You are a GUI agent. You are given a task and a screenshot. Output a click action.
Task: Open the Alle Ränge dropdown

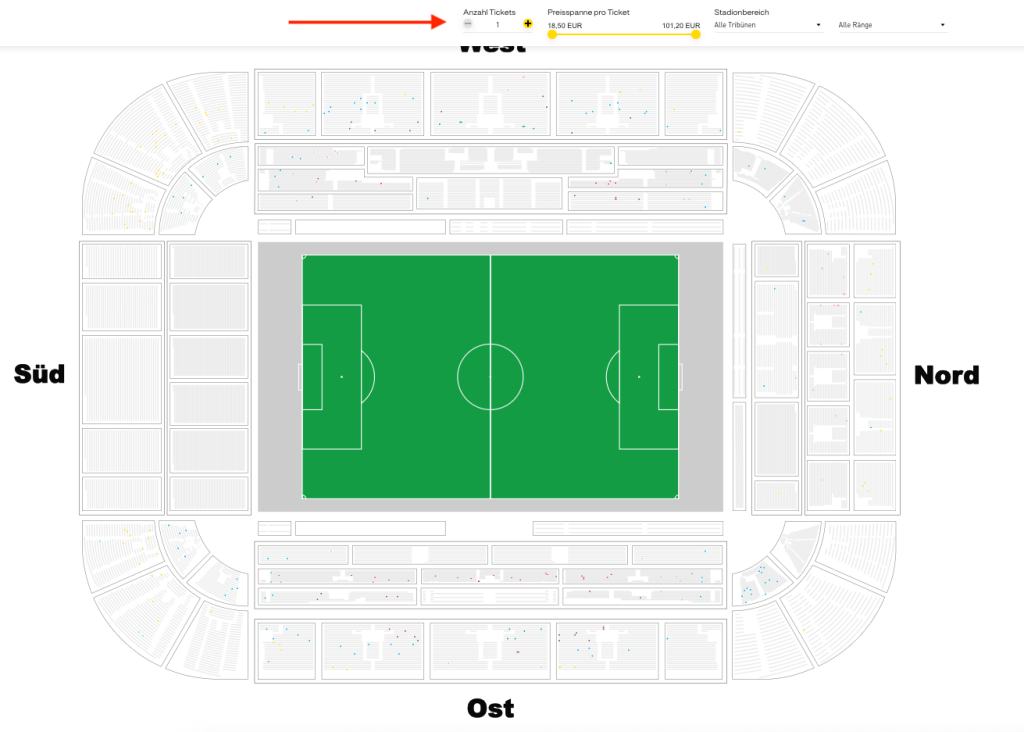coord(892,25)
